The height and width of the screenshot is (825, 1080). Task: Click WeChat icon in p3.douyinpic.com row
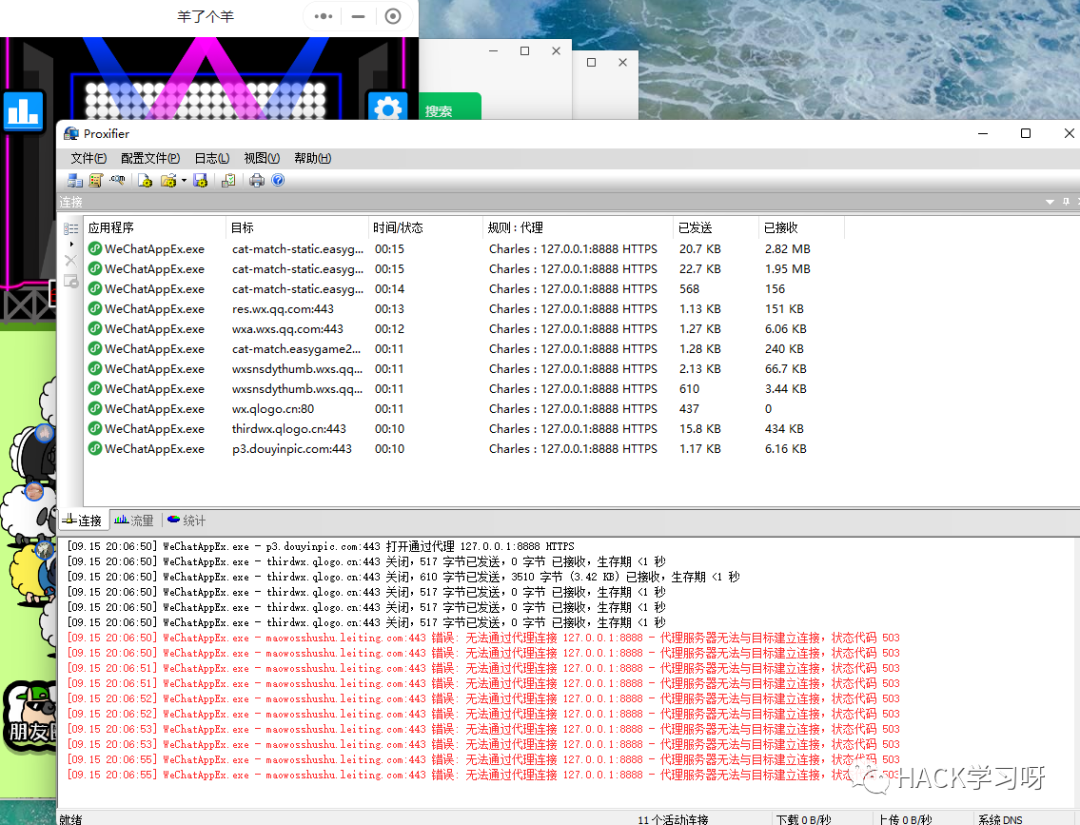pyautogui.click(x=95, y=448)
